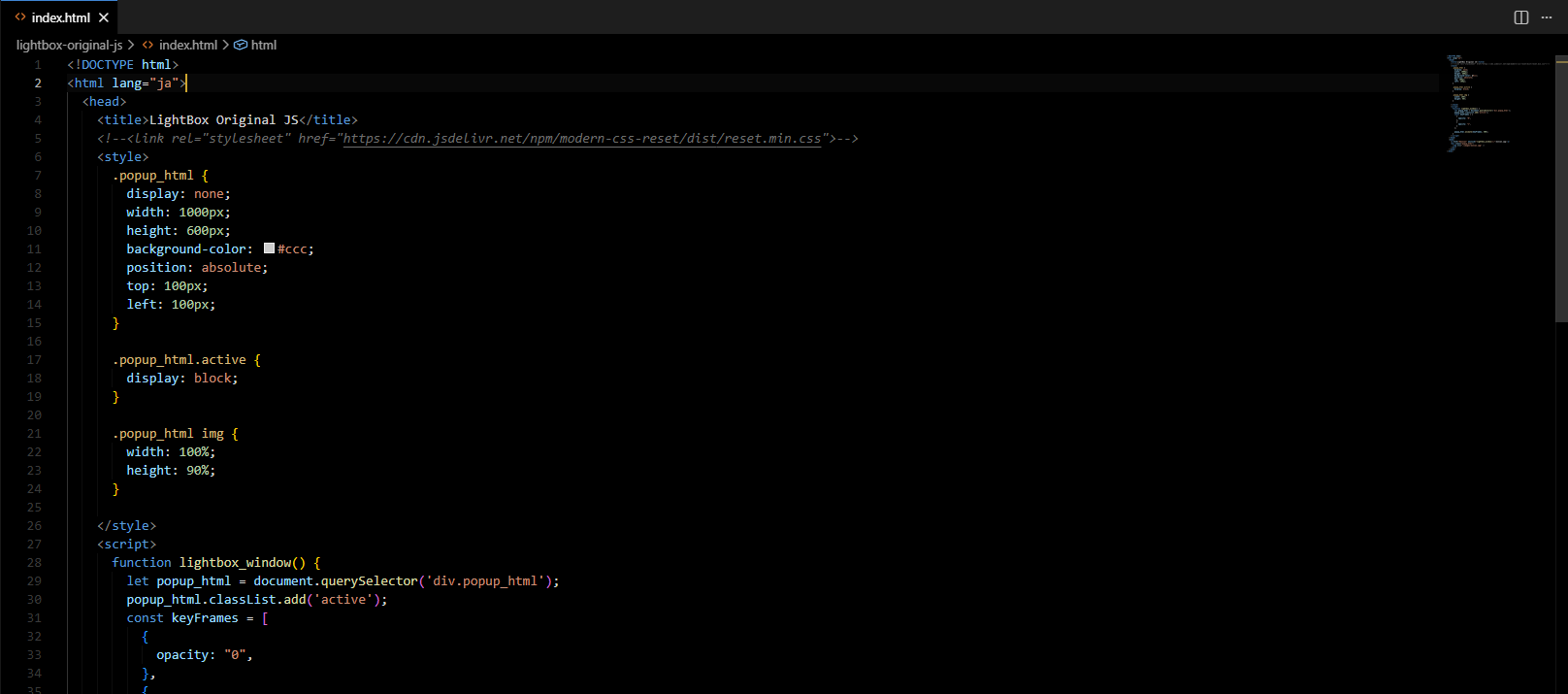1568x694 pixels.
Task: Click the lang="ja" attribute
Action: [146, 83]
